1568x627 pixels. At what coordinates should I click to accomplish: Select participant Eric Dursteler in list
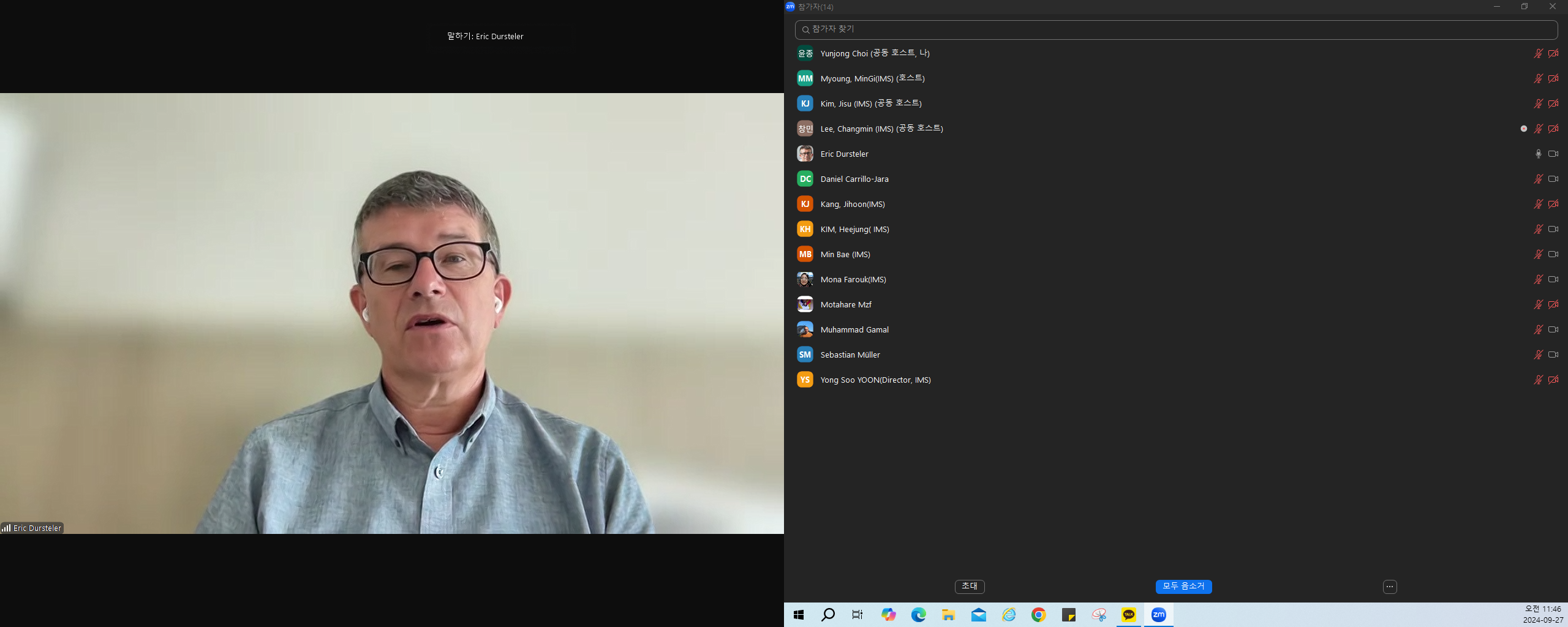[x=1176, y=154]
